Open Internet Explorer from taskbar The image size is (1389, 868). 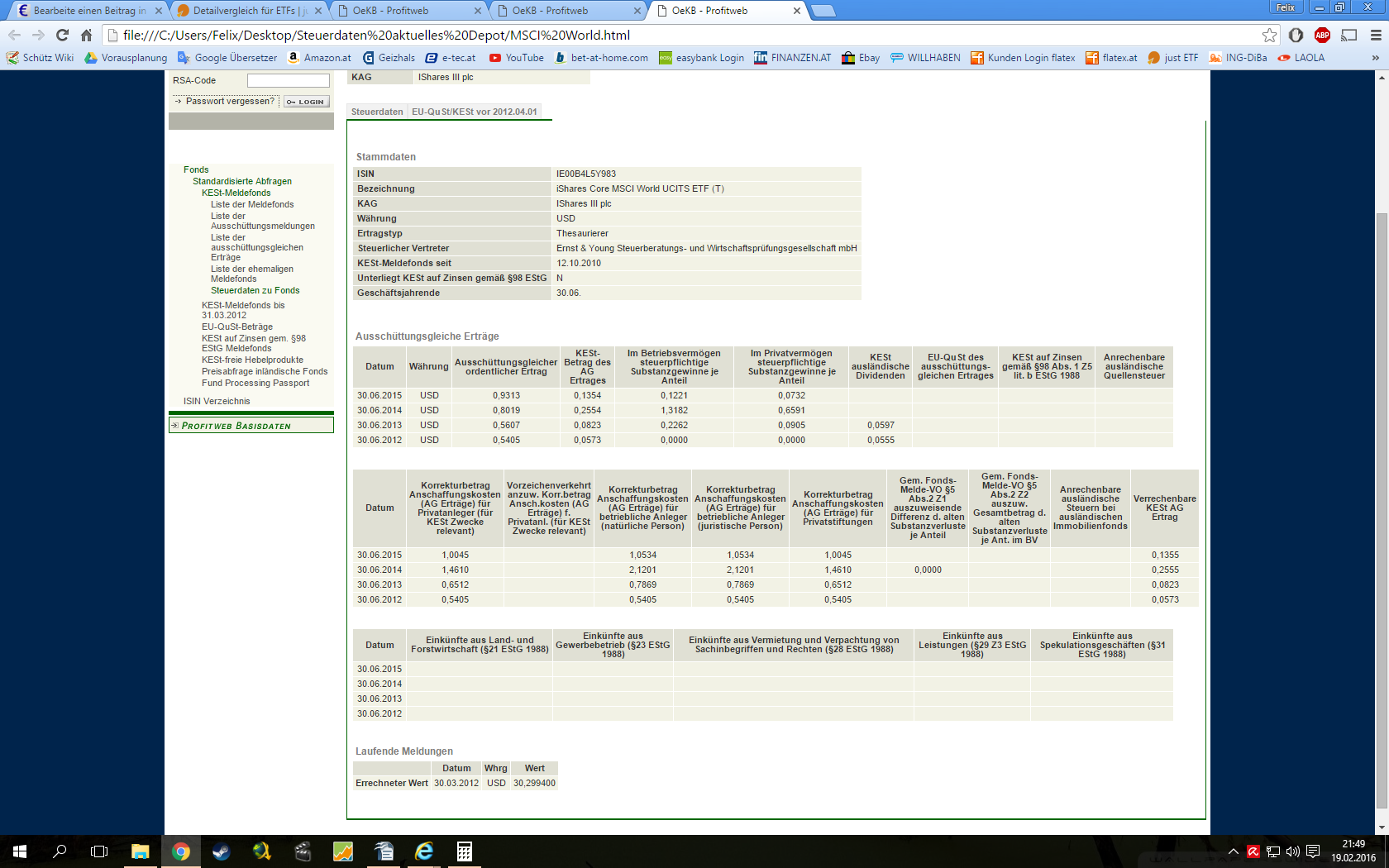coord(423,851)
